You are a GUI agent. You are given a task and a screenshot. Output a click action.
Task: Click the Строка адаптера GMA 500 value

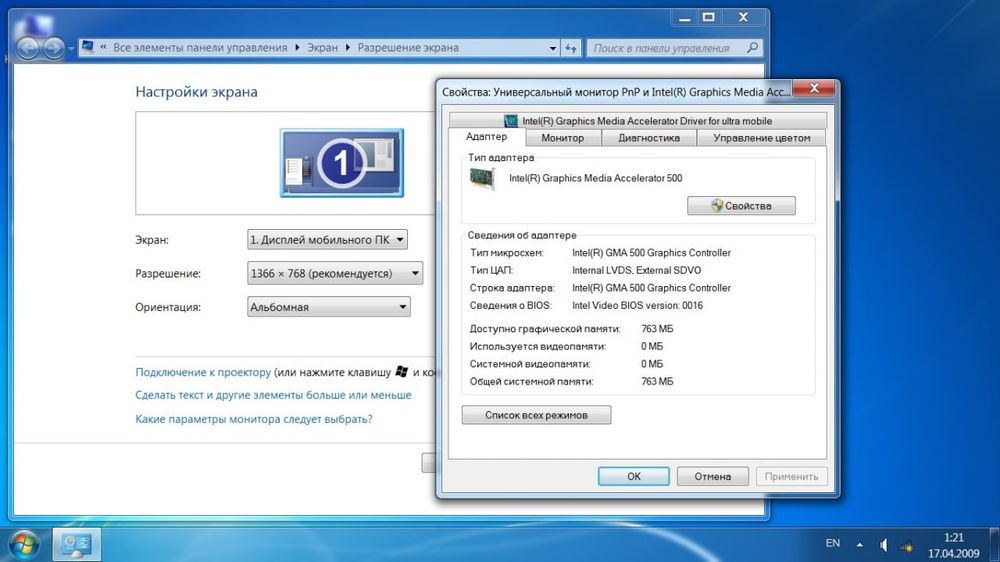[651, 288]
